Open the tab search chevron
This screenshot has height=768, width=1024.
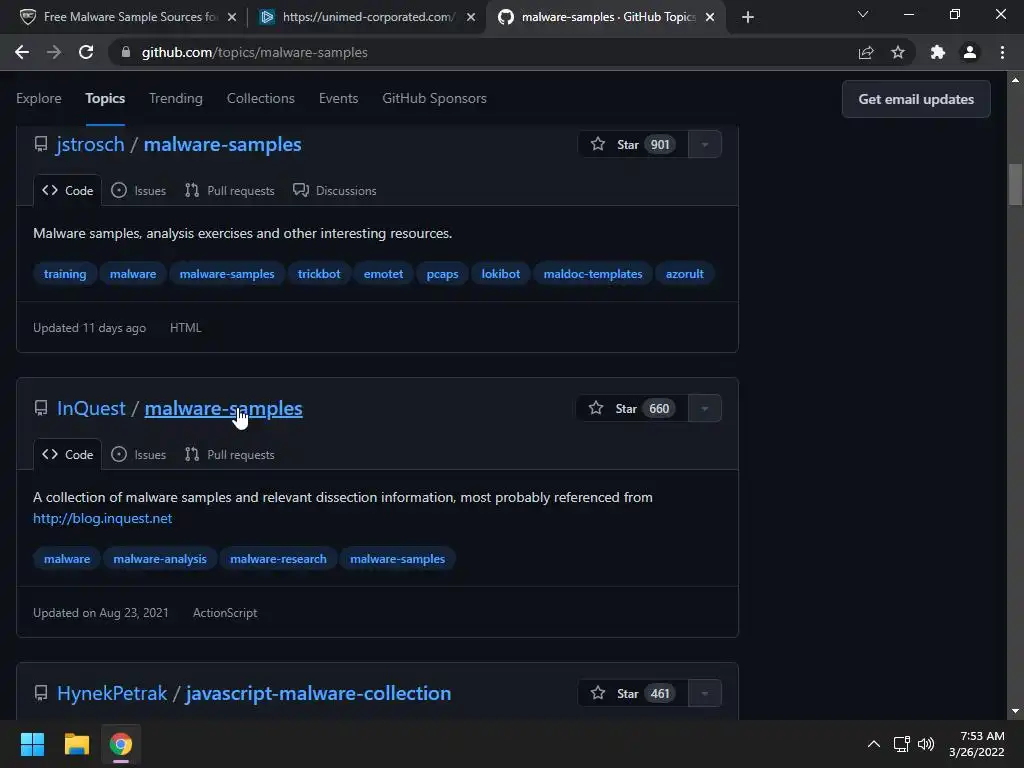tap(863, 14)
